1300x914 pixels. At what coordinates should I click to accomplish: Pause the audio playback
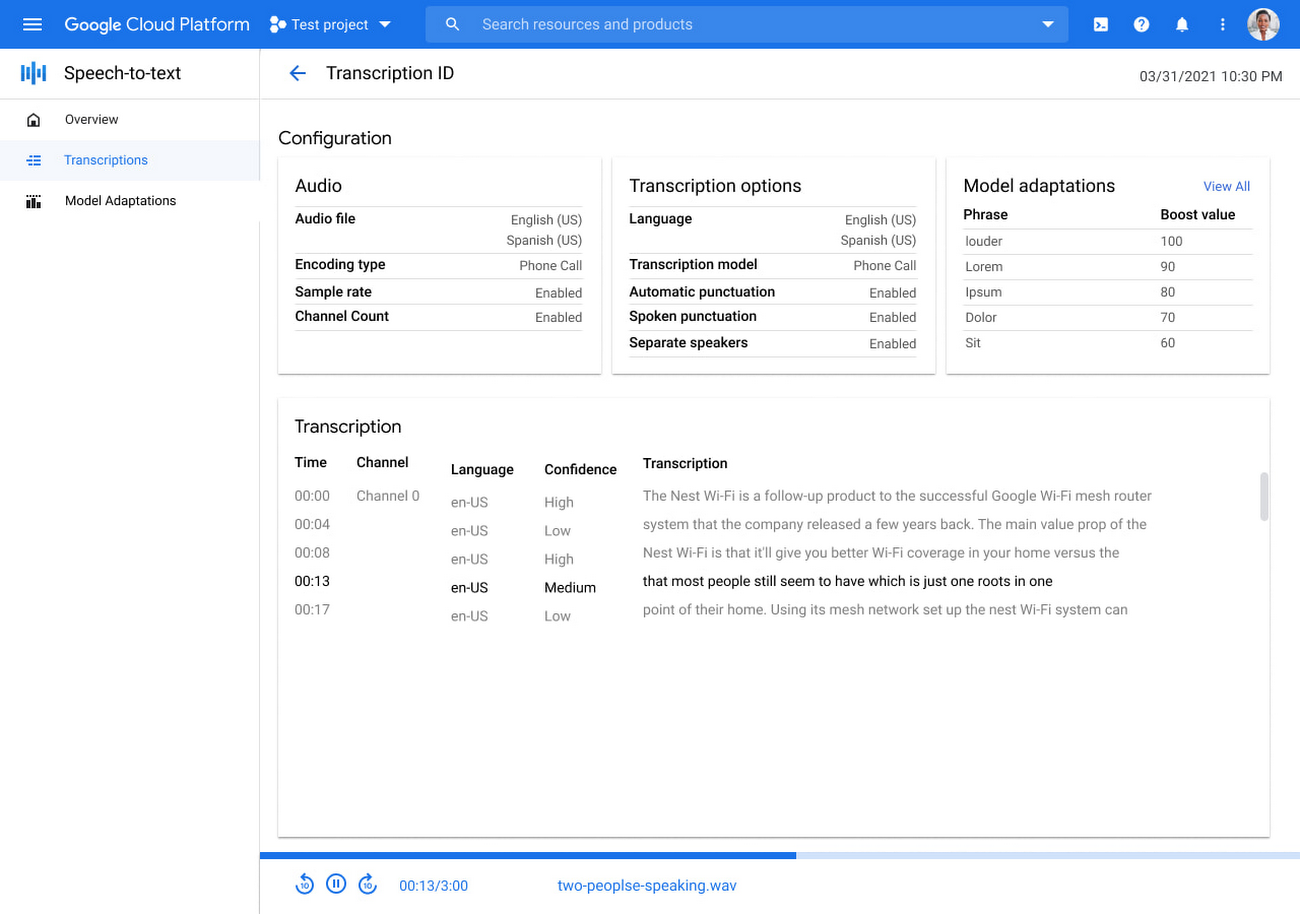pos(336,884)
